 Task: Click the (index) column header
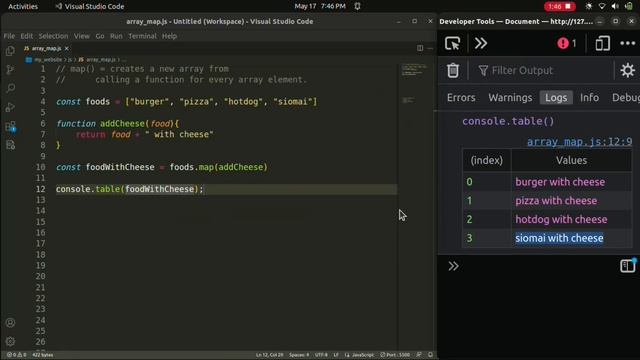click(487, 160)
